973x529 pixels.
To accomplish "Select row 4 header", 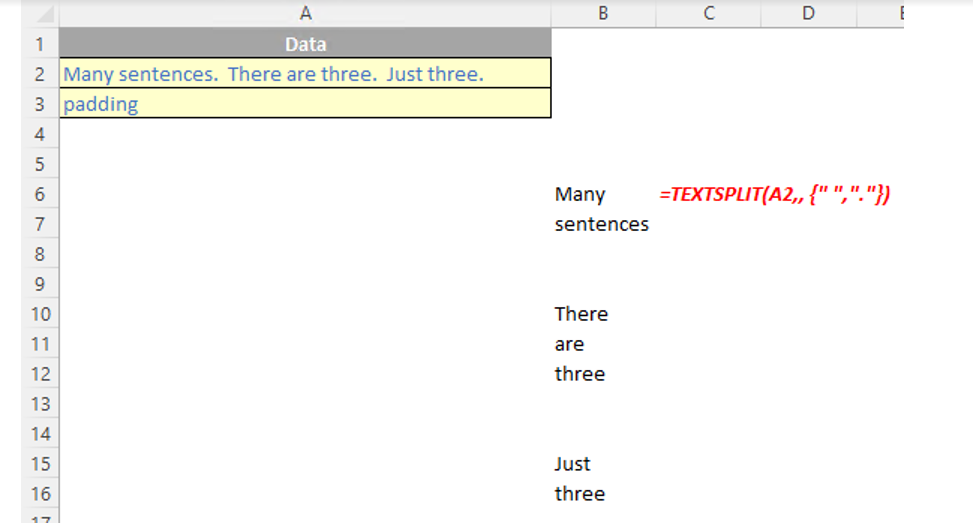I will point(40,134).
